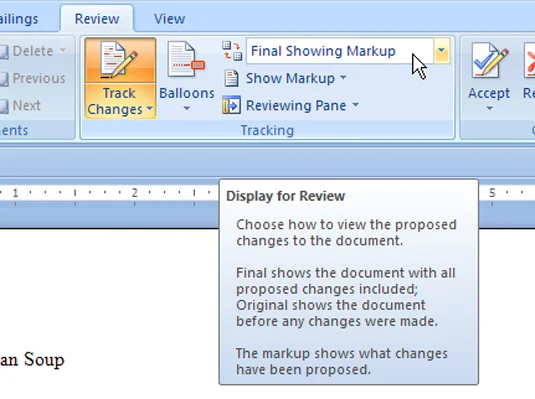The height and width of the screenshot is (399, 535).
Task: Open the Track Changes dropdown arrow
Action: pos(149,109)
